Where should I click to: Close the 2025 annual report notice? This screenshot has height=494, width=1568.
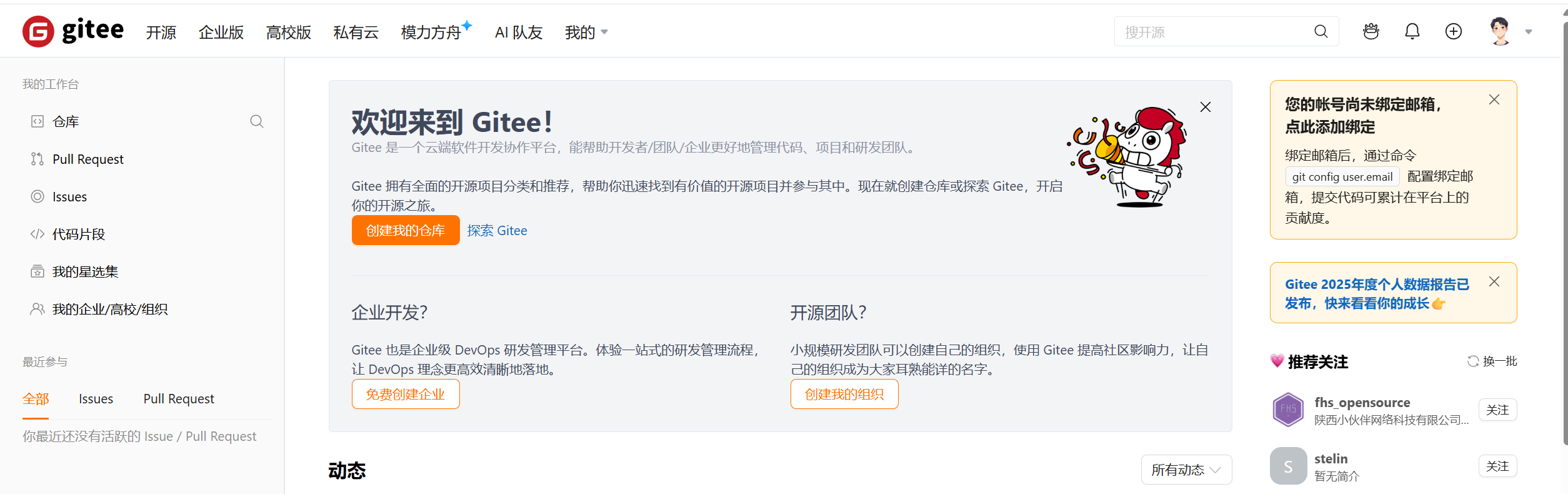[x=1494, y=281]
